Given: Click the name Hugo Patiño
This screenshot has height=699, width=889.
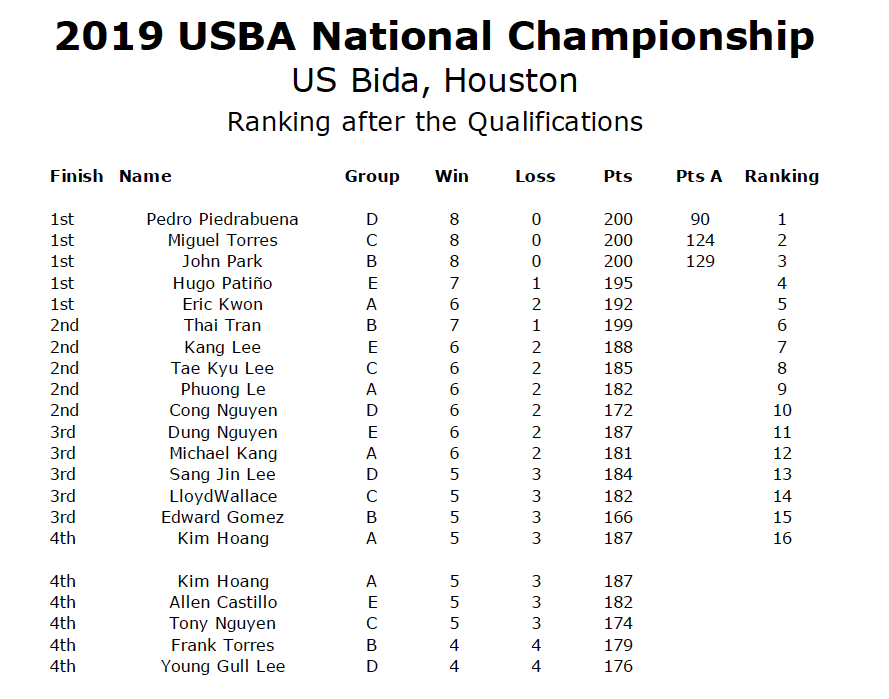Looking at the screenshot, I should (x=222, y=283).
